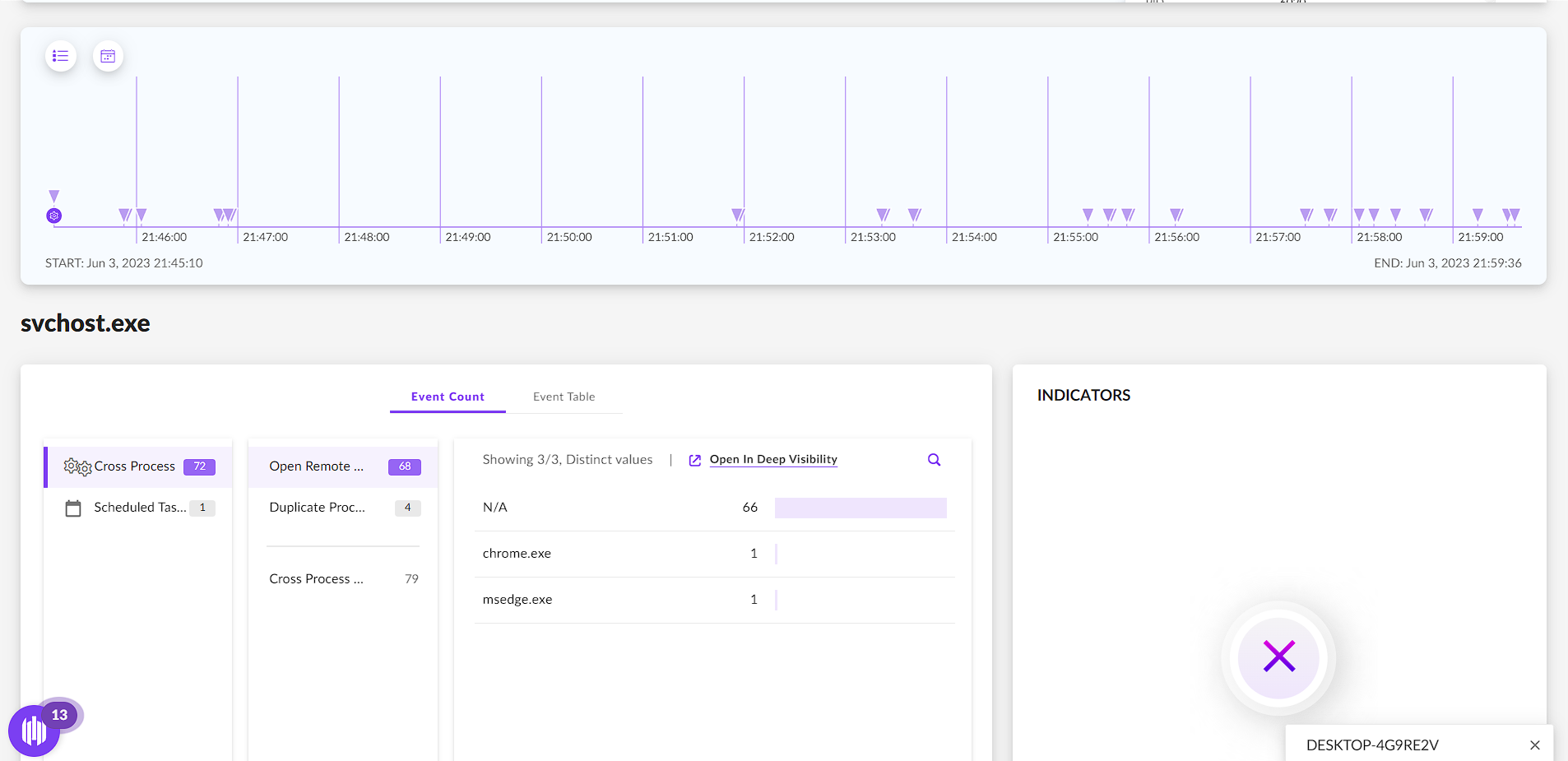The width and height of the screenshot is (1568, 761).
Task: Select the Event Count tab
Action: coord(447,397)
